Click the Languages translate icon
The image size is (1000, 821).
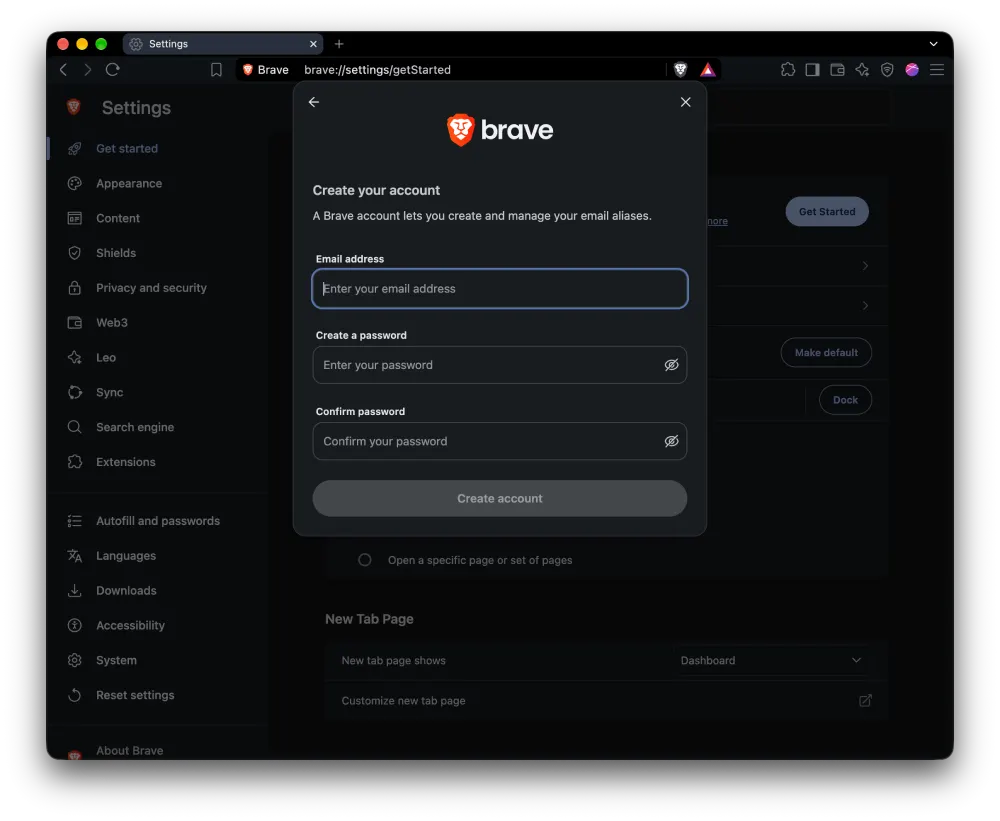coord(75,556)
